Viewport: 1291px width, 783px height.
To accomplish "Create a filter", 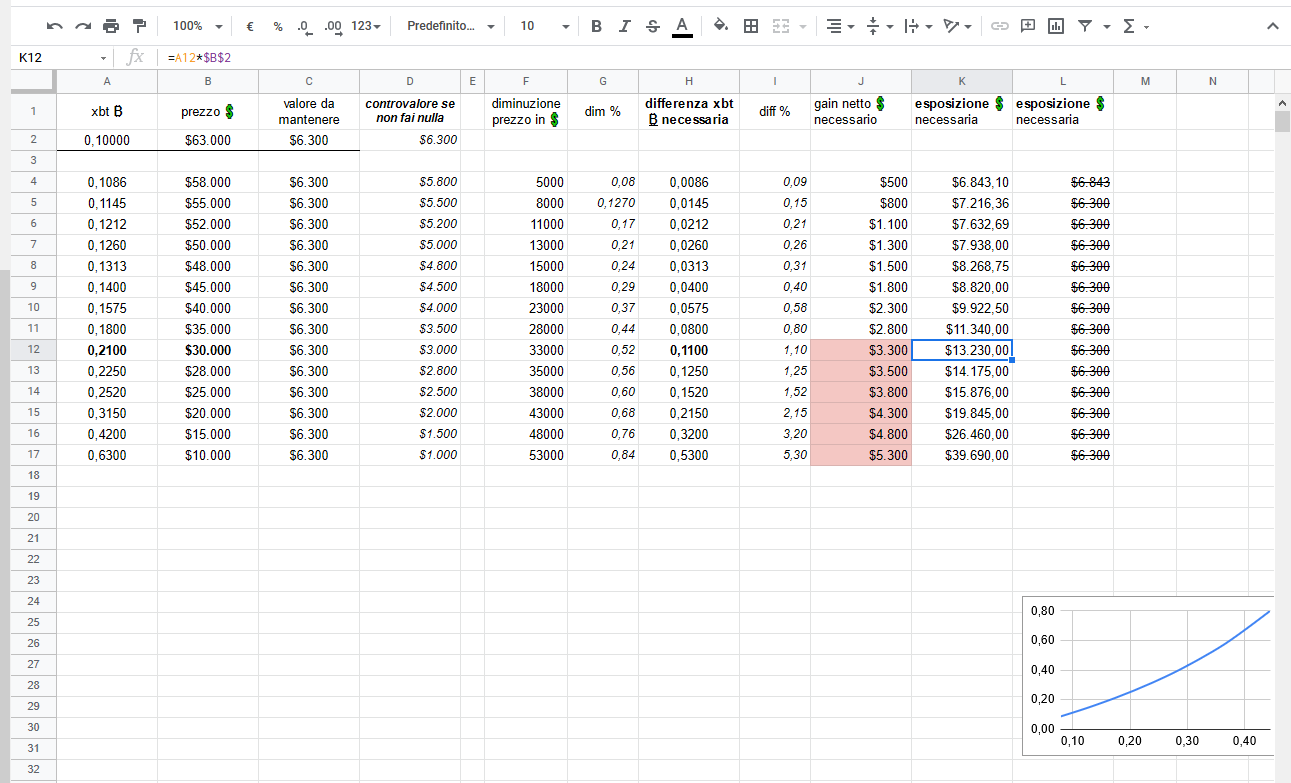I will click(1084, 26).
